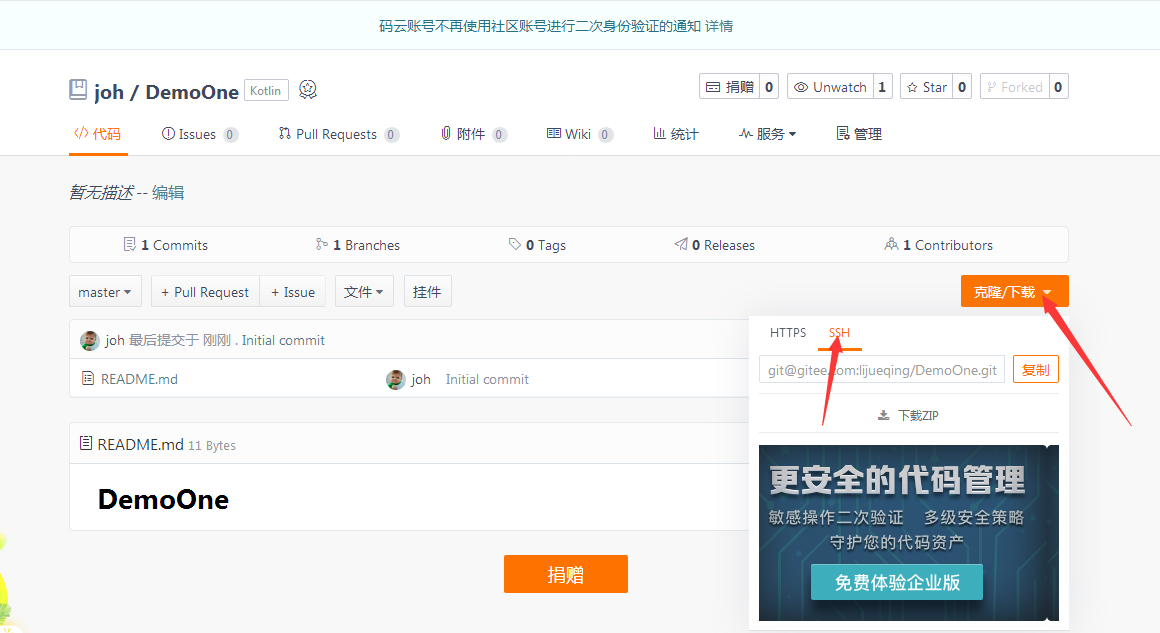Expand the 文件 file dropdown
Viewport: 1160px width, 633px height.
tap(364, 291)
